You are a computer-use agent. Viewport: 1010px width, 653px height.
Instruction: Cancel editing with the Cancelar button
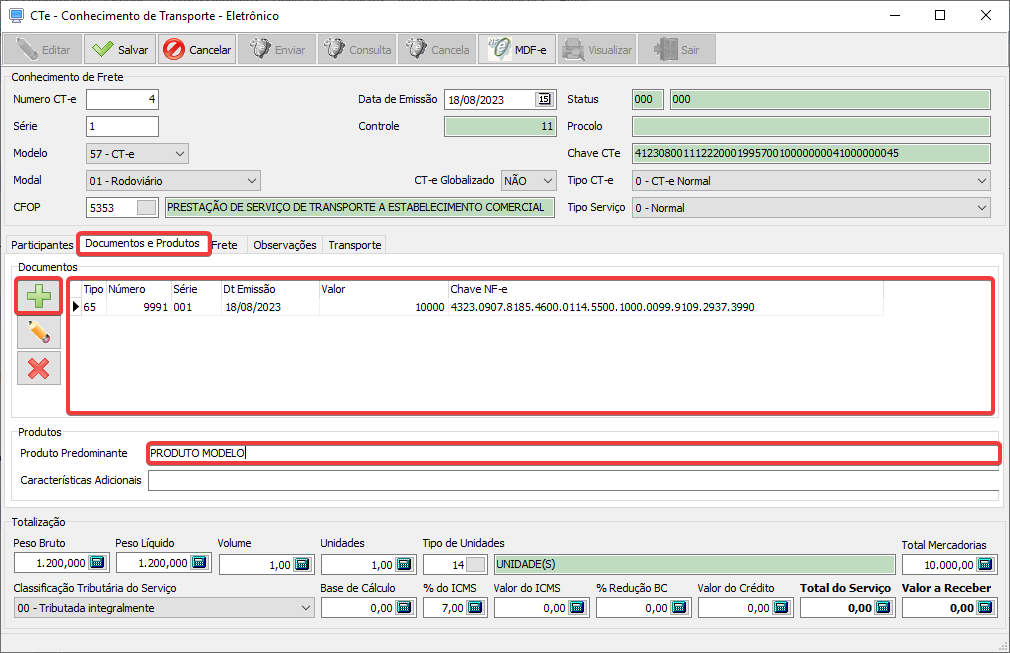pos(197,50)
